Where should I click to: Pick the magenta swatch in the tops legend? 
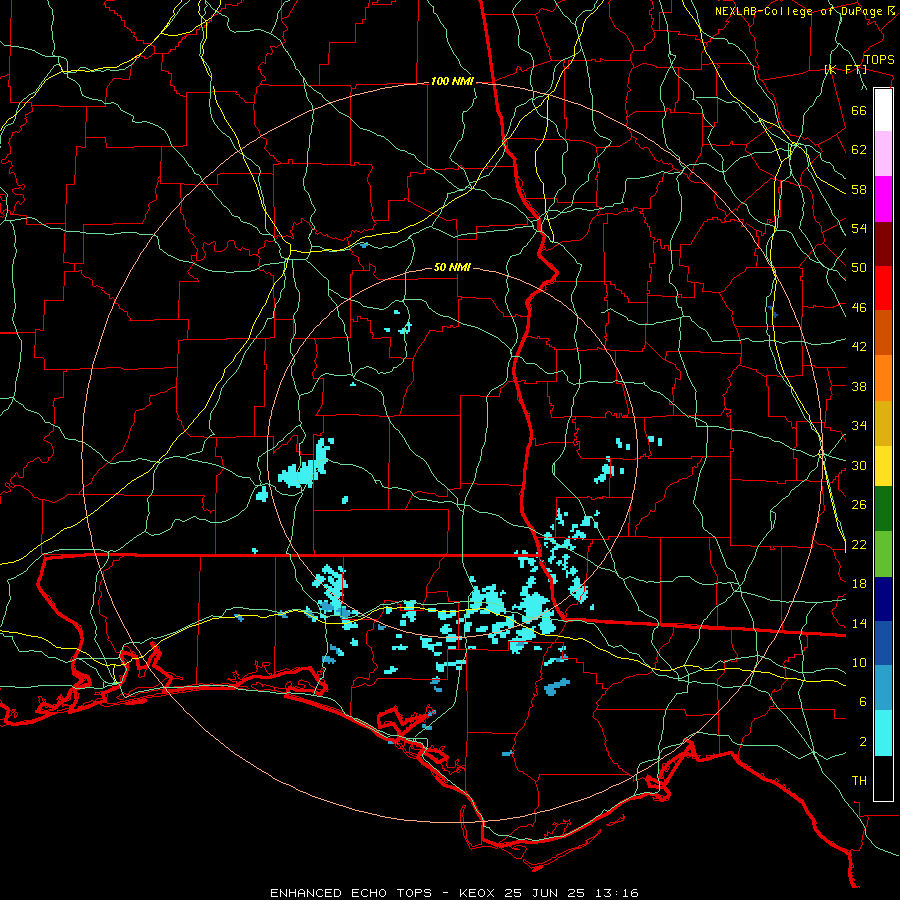(x=883, y=199)
